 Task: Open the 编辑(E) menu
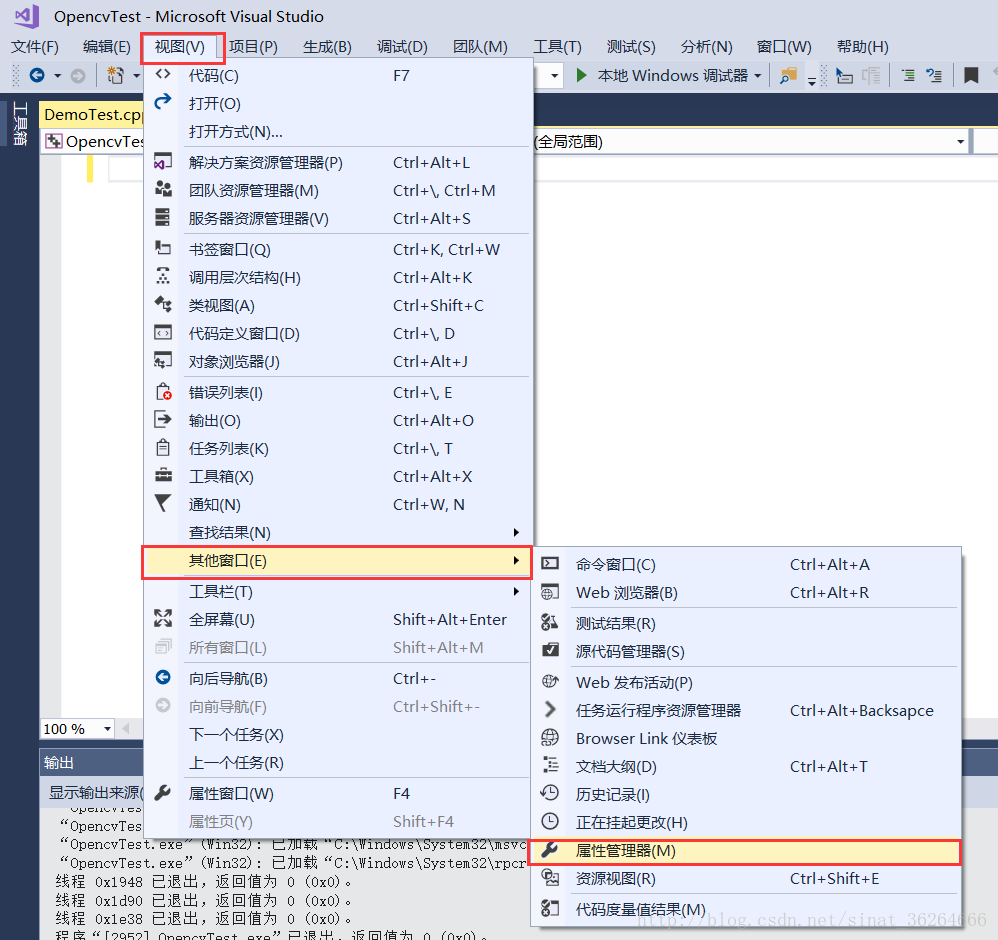106,46
